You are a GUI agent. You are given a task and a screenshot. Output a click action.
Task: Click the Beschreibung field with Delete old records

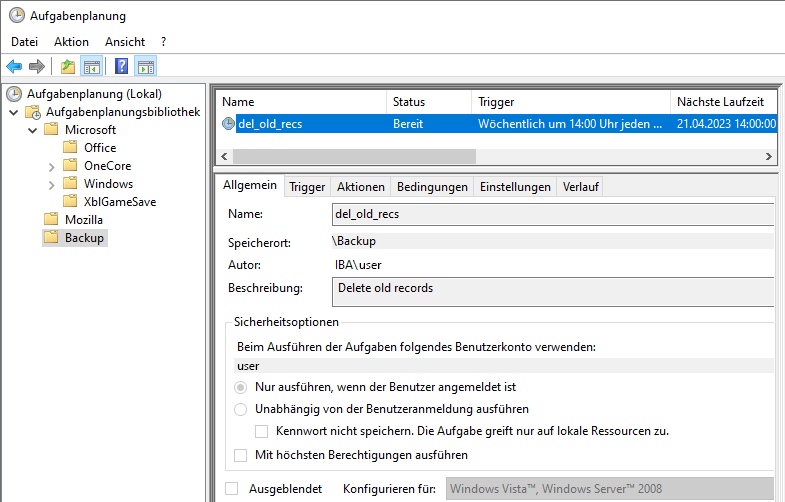[x=553, y=292]
